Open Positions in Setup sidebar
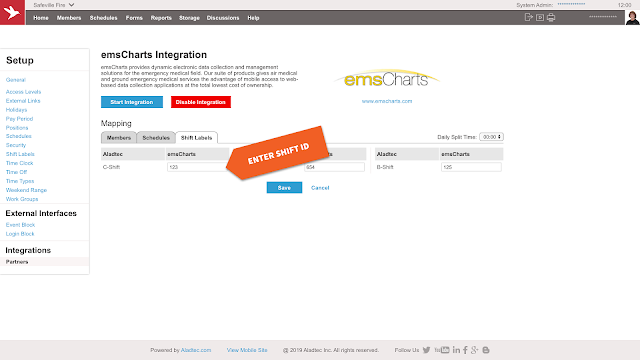This screenshot has width=640, height=360. (17, 128)
